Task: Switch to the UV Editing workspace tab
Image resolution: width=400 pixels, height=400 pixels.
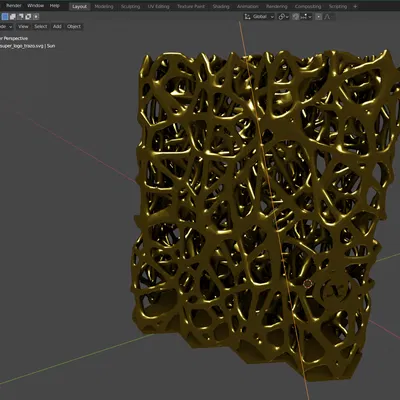Action: coord(158,6)
